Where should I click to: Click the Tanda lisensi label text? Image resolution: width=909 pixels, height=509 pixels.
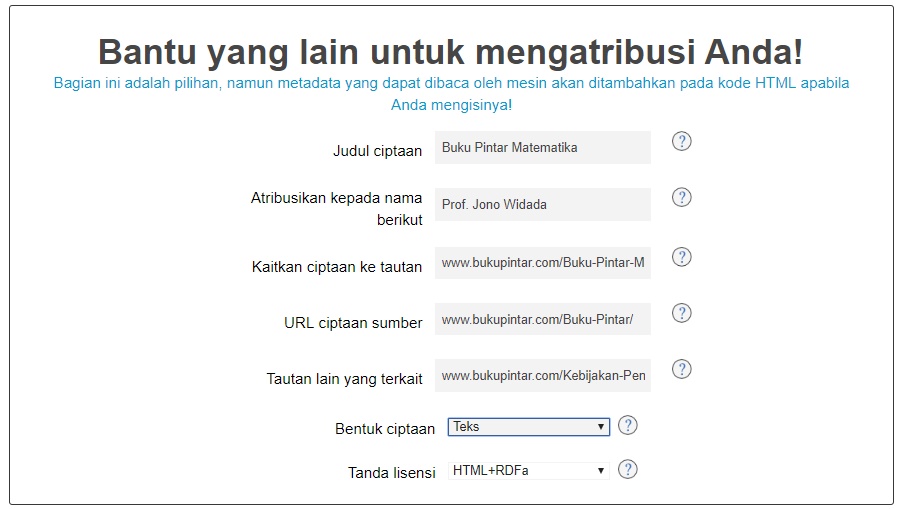click(x=391, y=473)
